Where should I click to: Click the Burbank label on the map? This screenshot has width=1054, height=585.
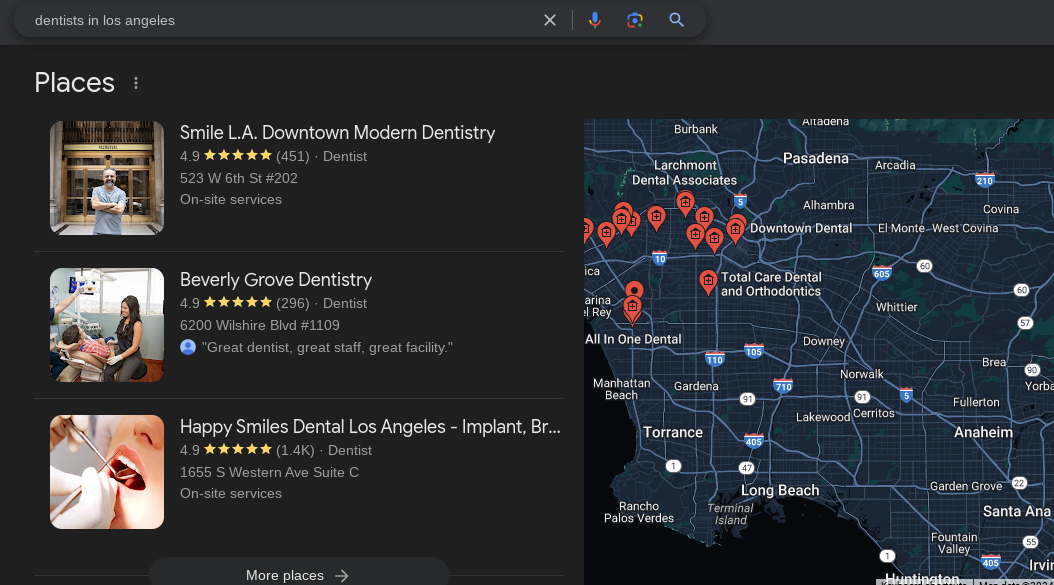point(696,129)
